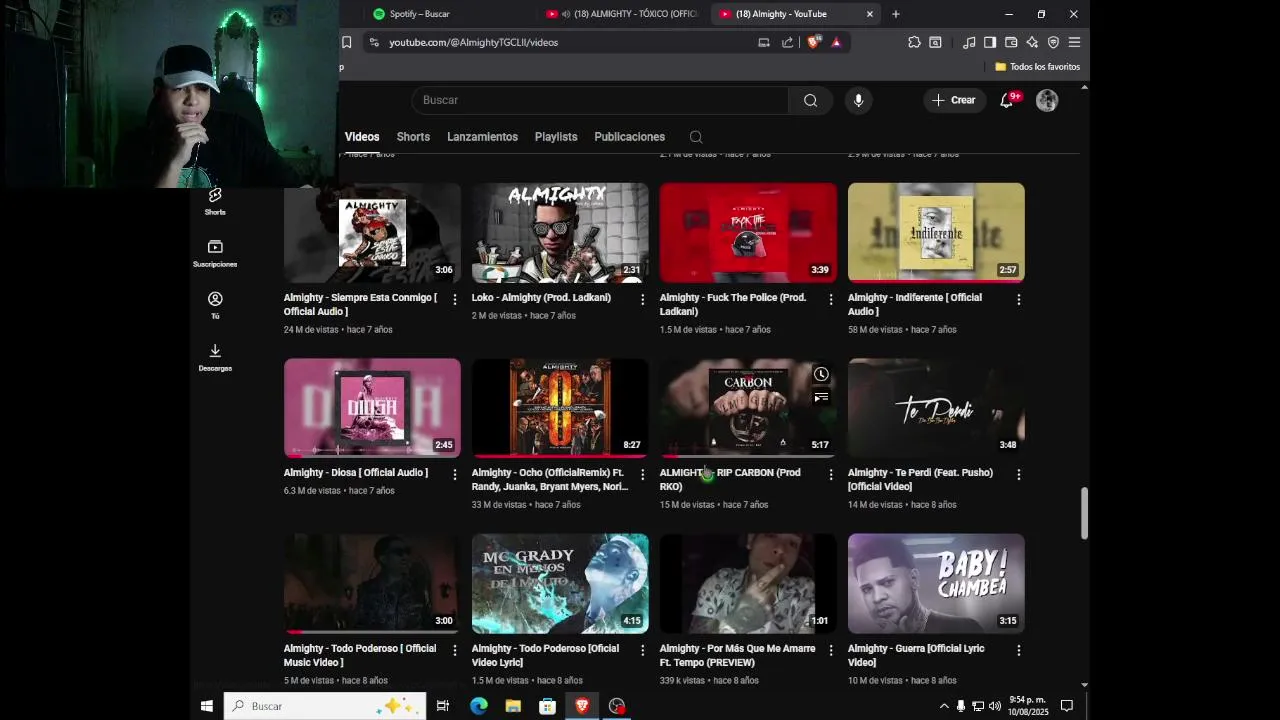The image size is (1280, 720).
Task: Click the browser bookmark icon
Action: [346, 42]
